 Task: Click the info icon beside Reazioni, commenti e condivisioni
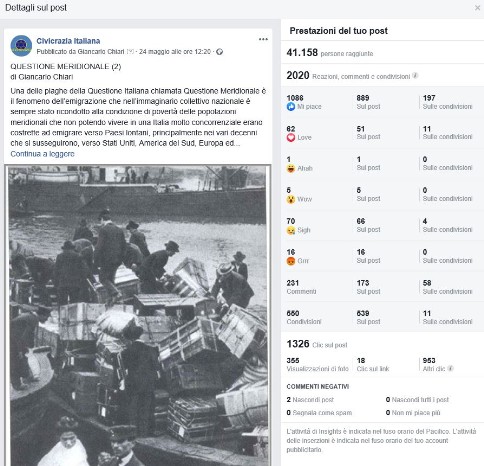click(415, 76)
